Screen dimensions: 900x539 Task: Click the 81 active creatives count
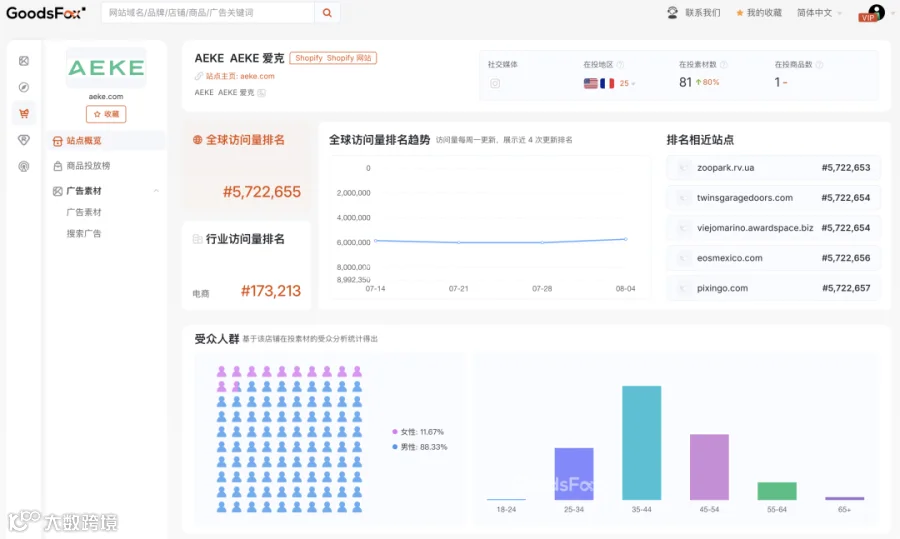click(x=685, y=82)
